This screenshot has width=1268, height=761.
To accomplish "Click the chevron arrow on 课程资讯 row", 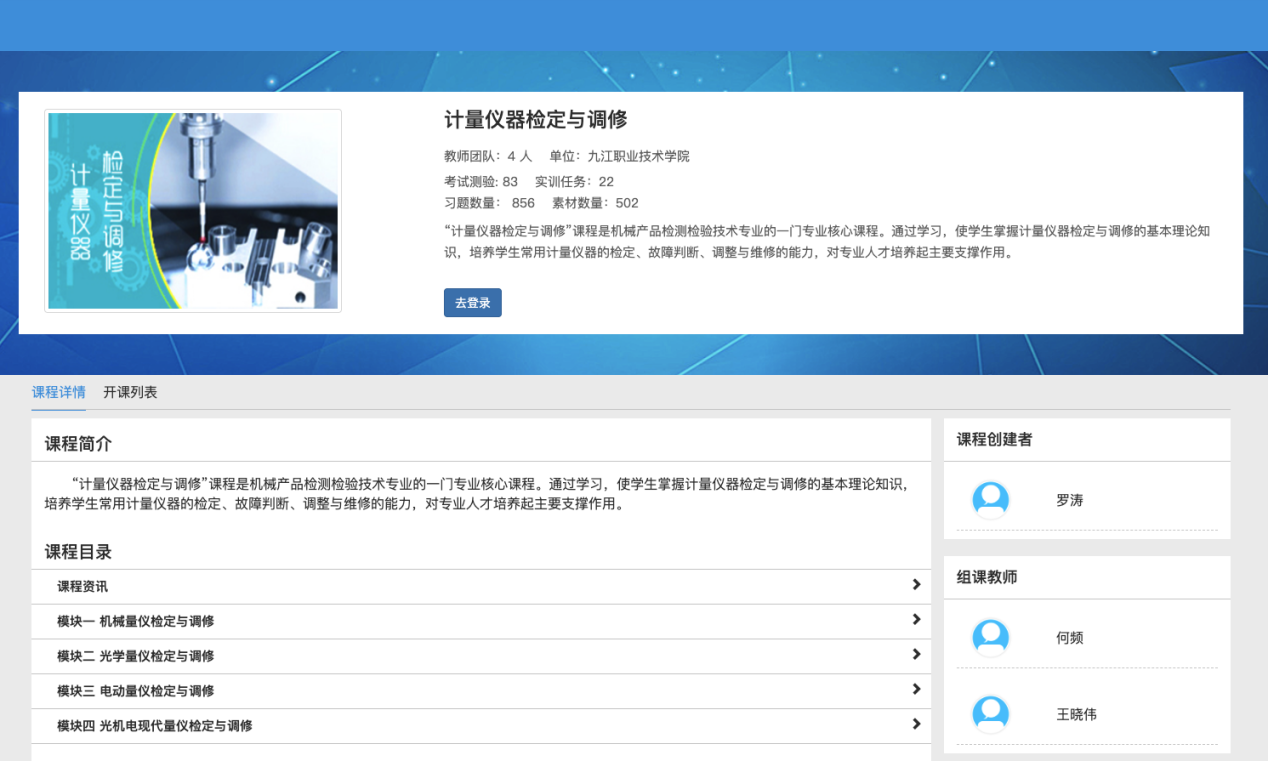I will click(915, 585).
